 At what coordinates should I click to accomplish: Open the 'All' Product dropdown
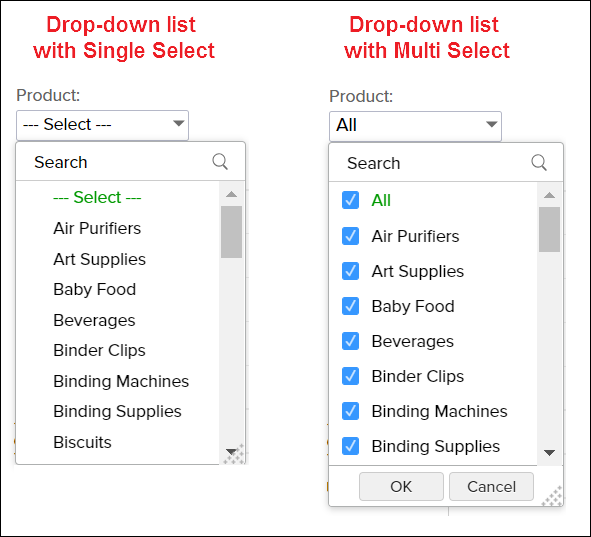tap(415, 126)
